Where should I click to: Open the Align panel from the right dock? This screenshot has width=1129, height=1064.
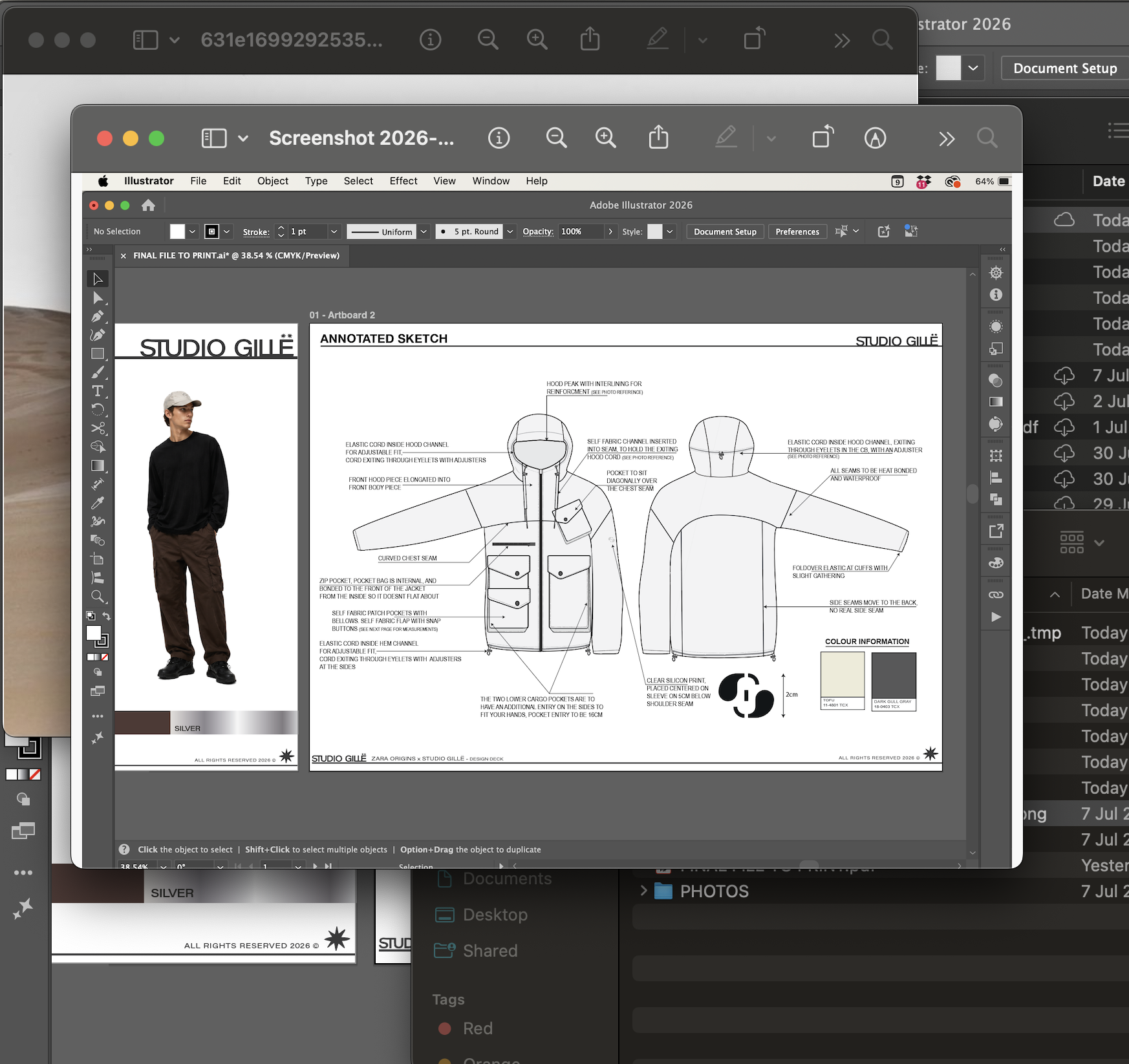pyautogui.click(x=996, y=478)
